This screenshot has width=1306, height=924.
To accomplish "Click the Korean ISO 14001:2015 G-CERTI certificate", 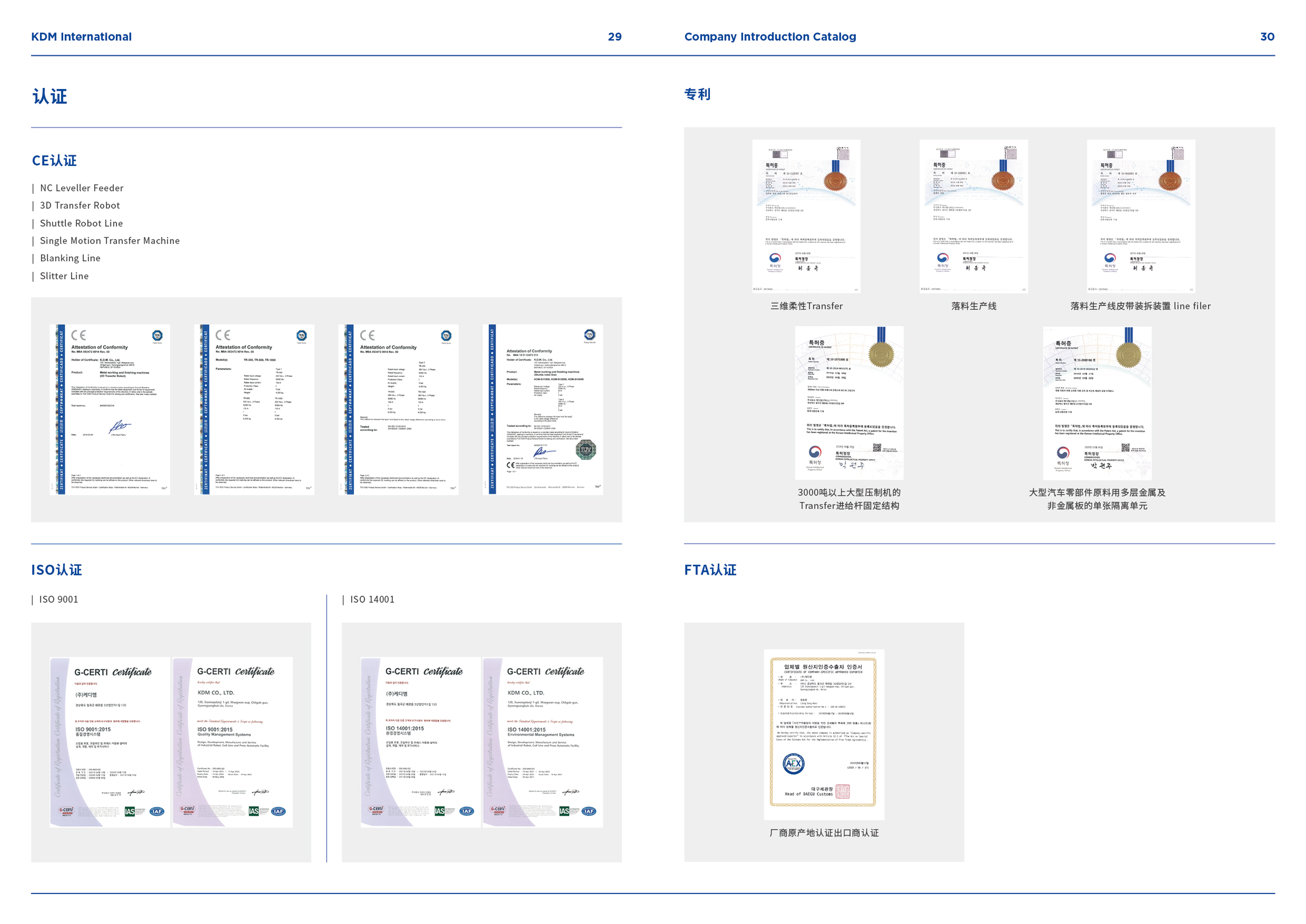I will point(420,742).
